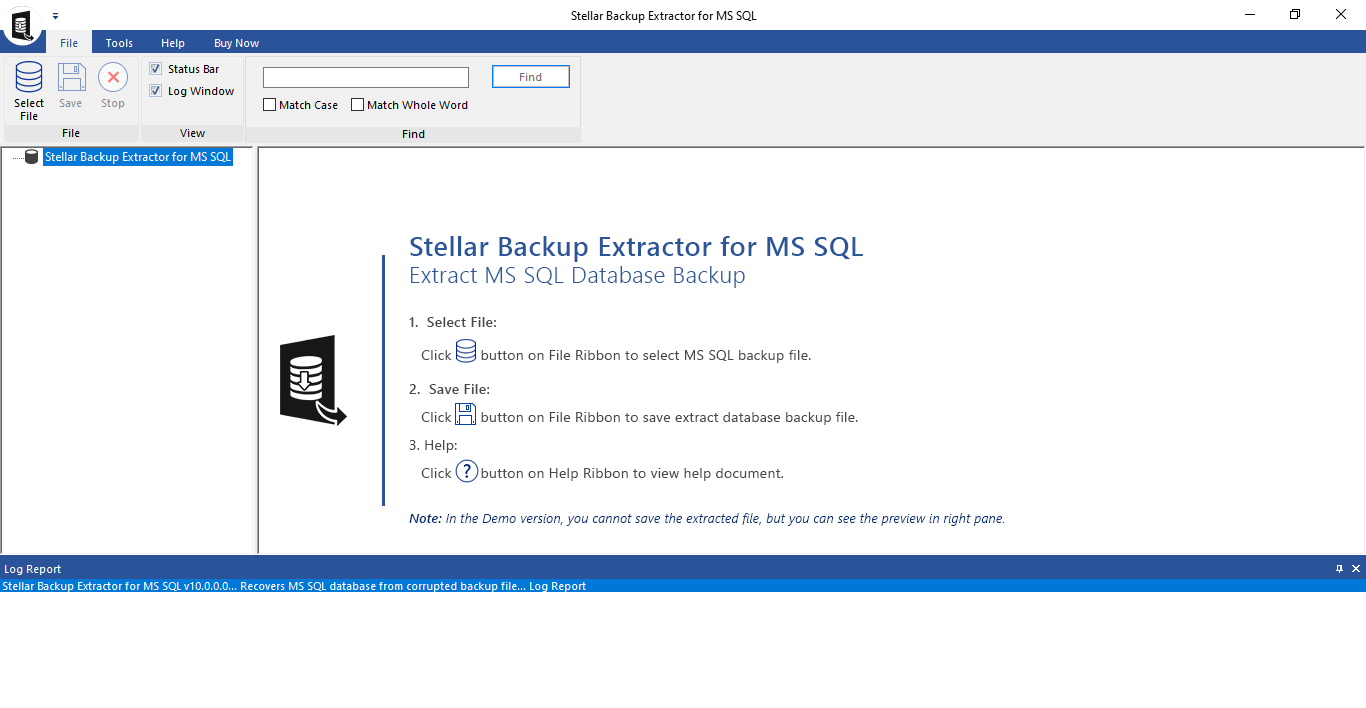This screenshot has height=708, width=1366.
Task: Click the Select File database icon
Action: [29, 78]
